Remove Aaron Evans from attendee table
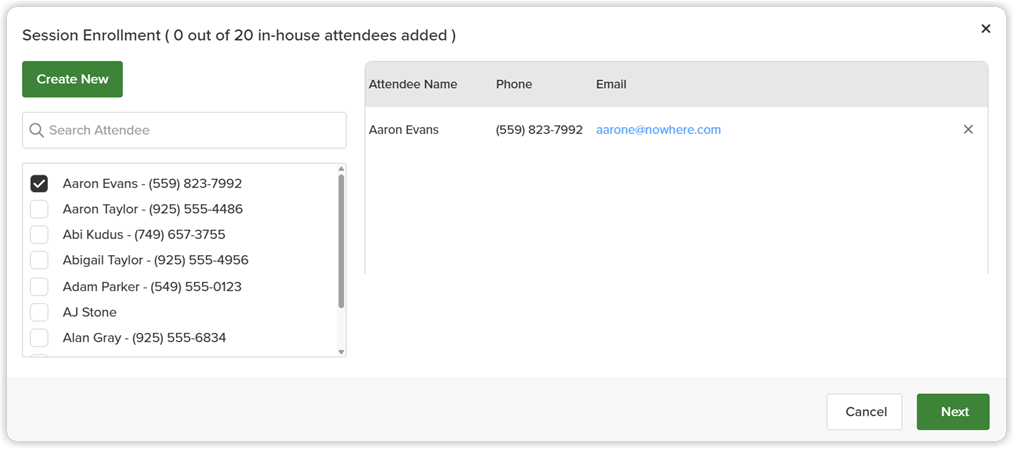This screenshot has width=1015, height=449. 968,129
